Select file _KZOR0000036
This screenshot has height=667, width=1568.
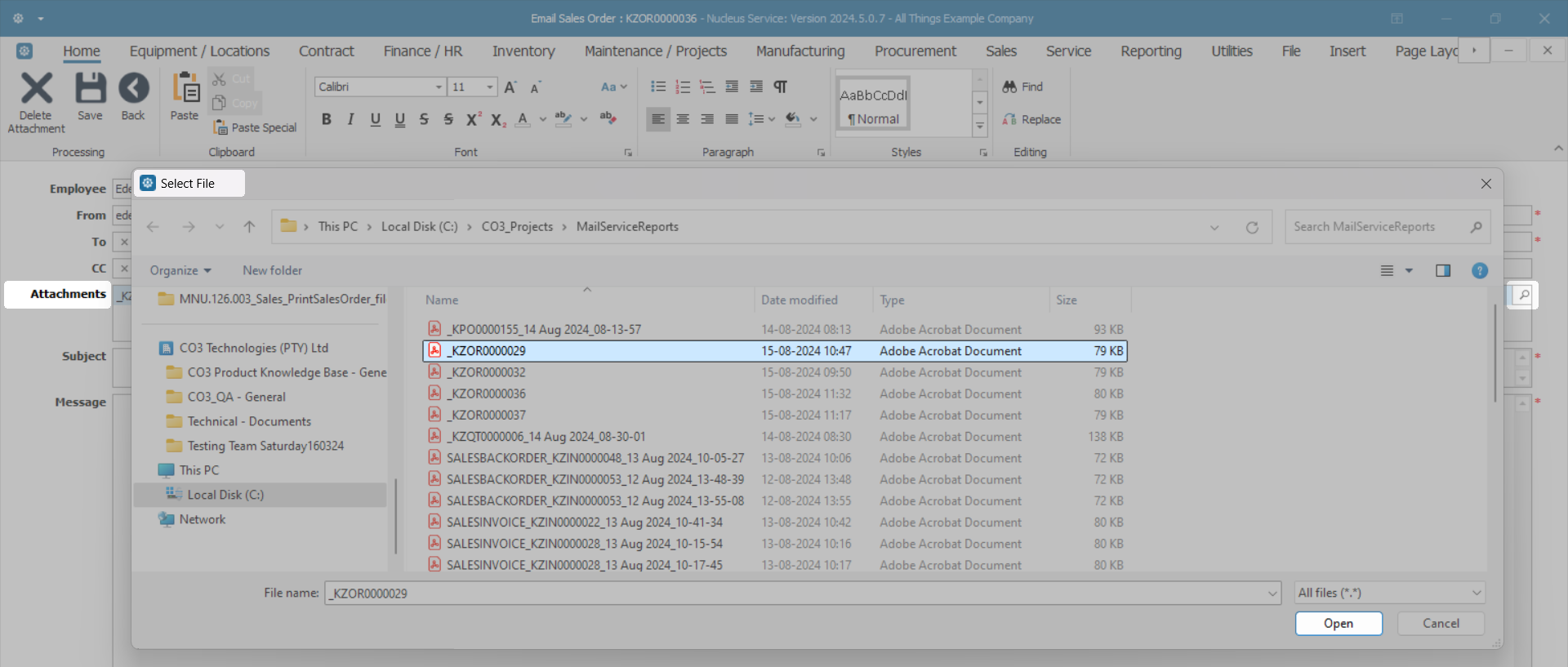tap(775, 394)
